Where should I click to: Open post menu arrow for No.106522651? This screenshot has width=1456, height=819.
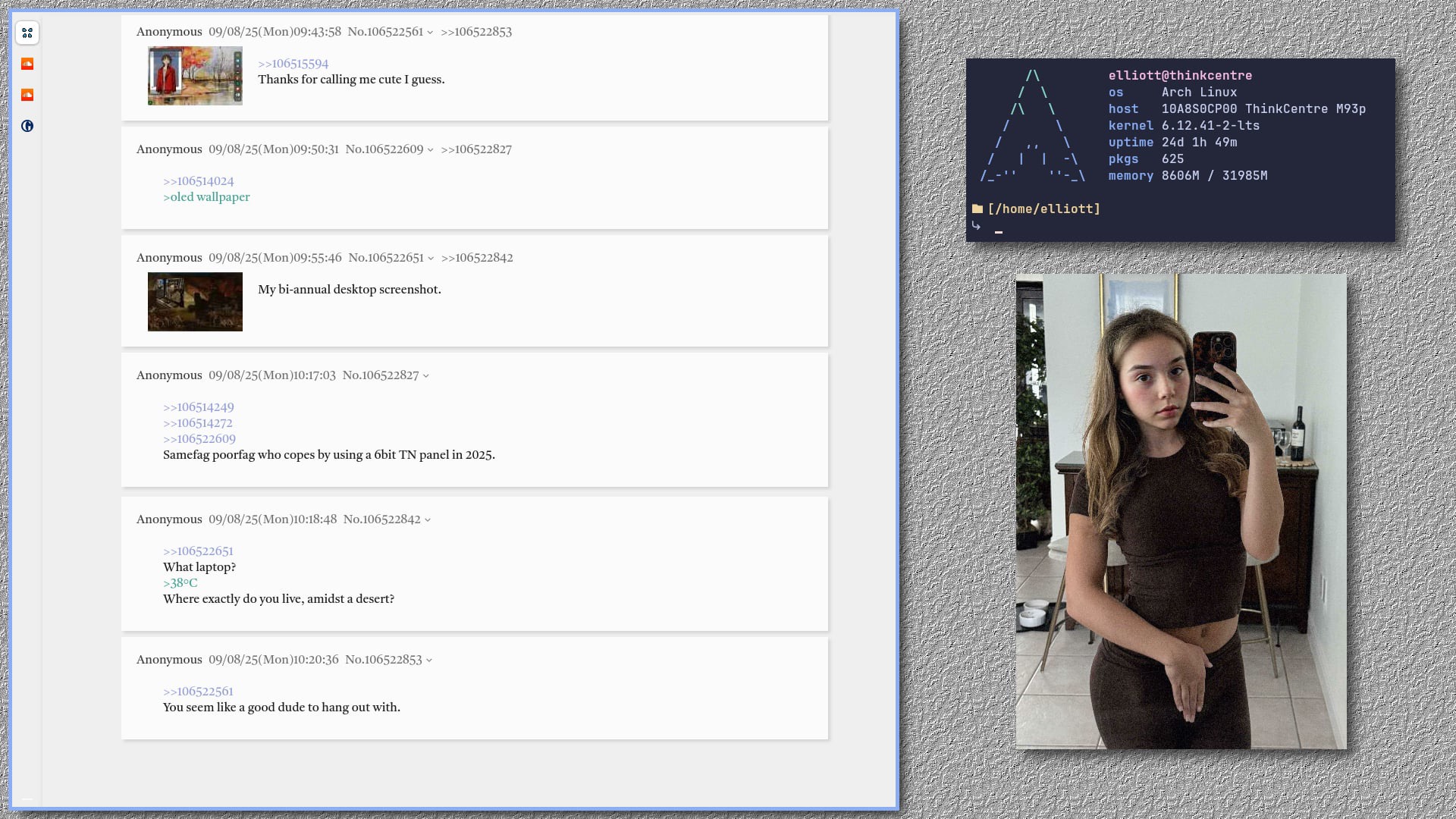tap(431, 259)
